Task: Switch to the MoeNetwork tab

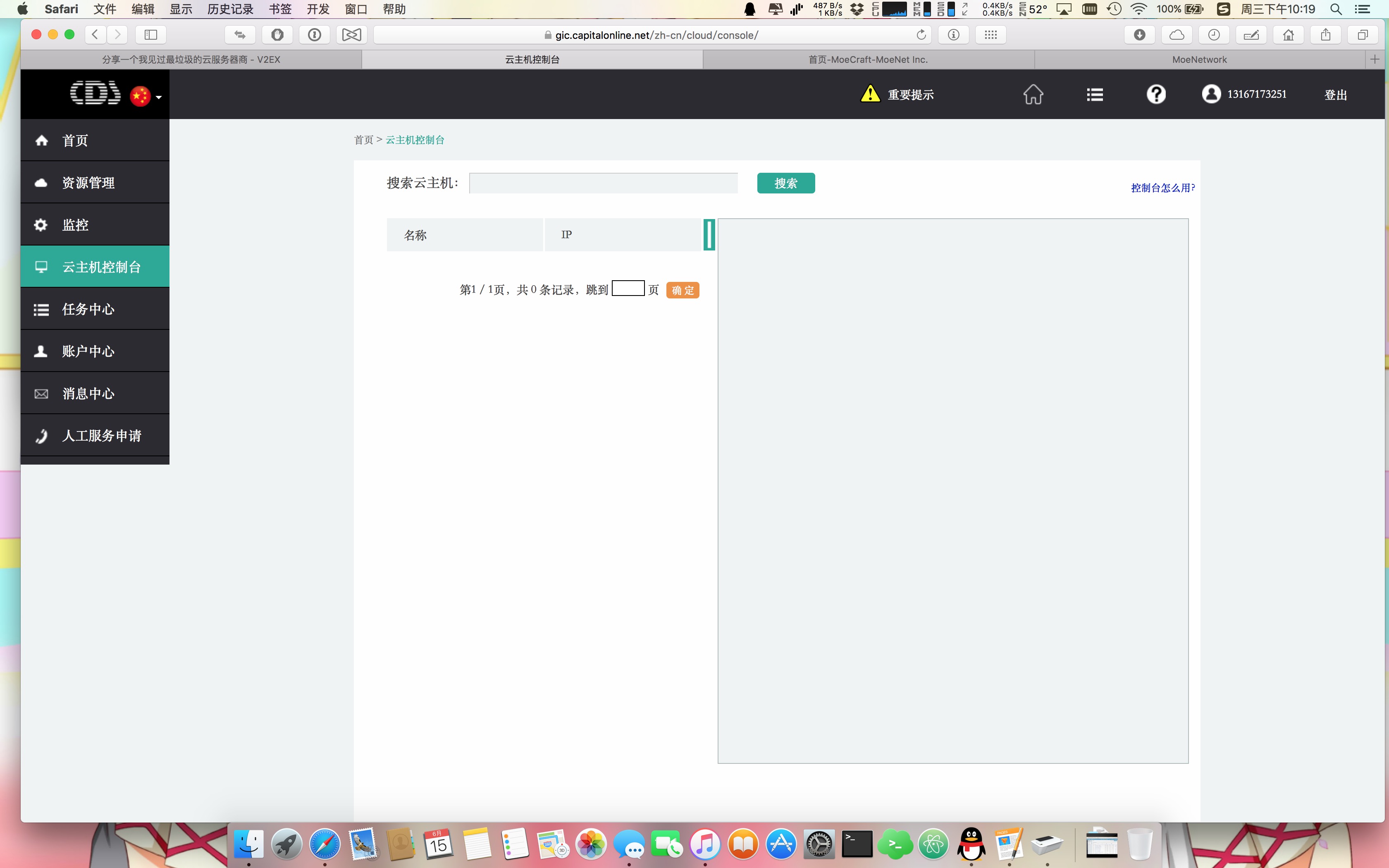Action: (1199, 60)
